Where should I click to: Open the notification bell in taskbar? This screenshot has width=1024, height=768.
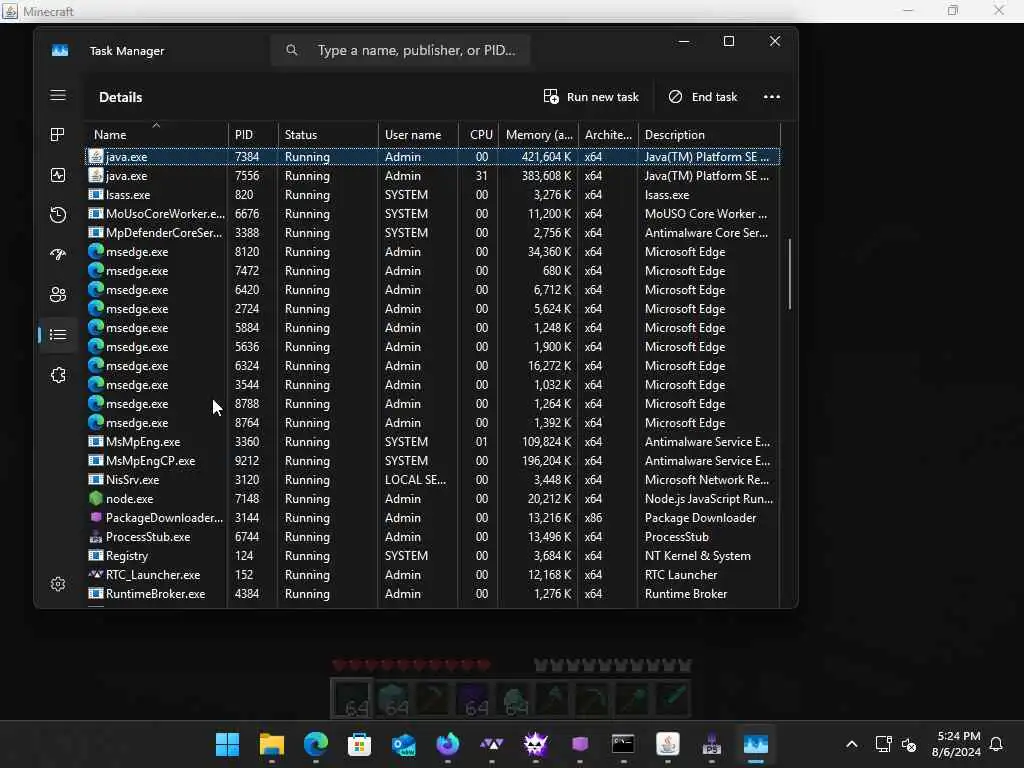coord(996,744)
